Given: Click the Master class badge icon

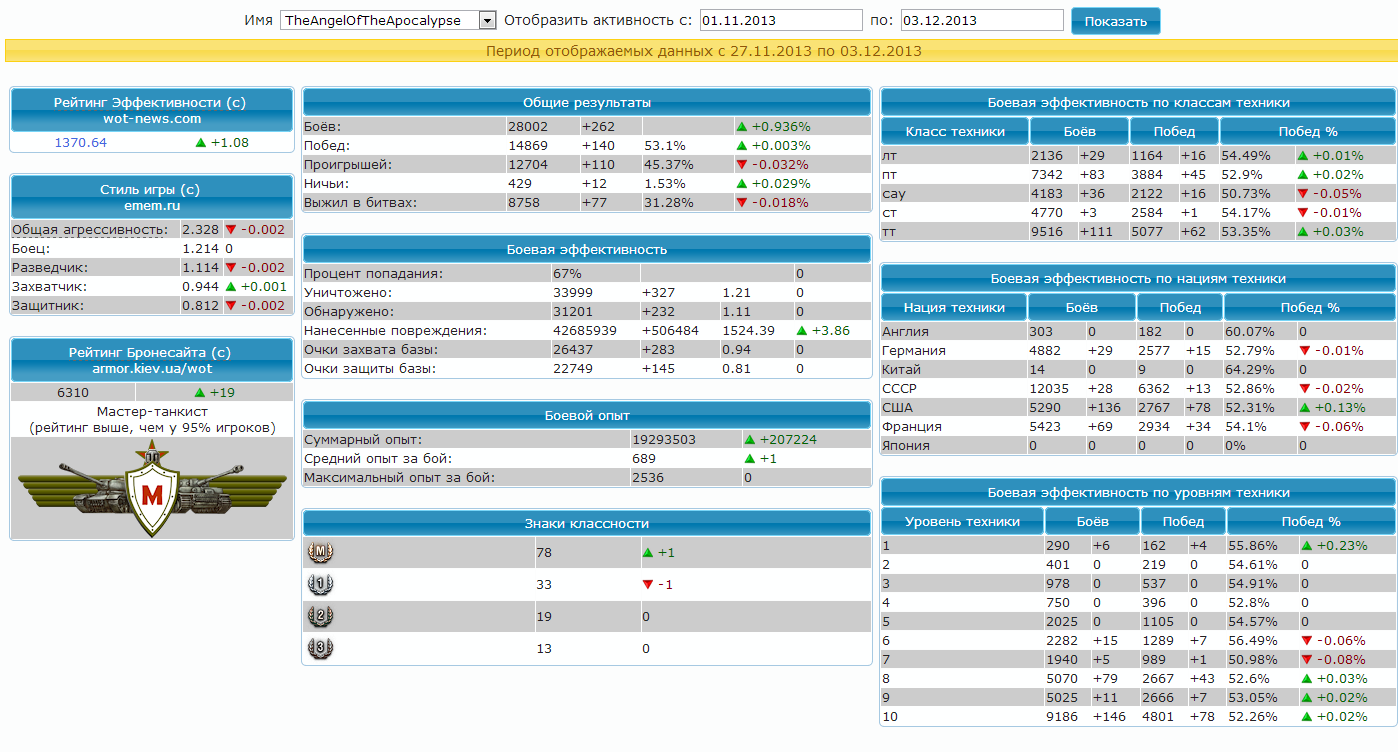Looking at the screenshot, I should point(319,552).
